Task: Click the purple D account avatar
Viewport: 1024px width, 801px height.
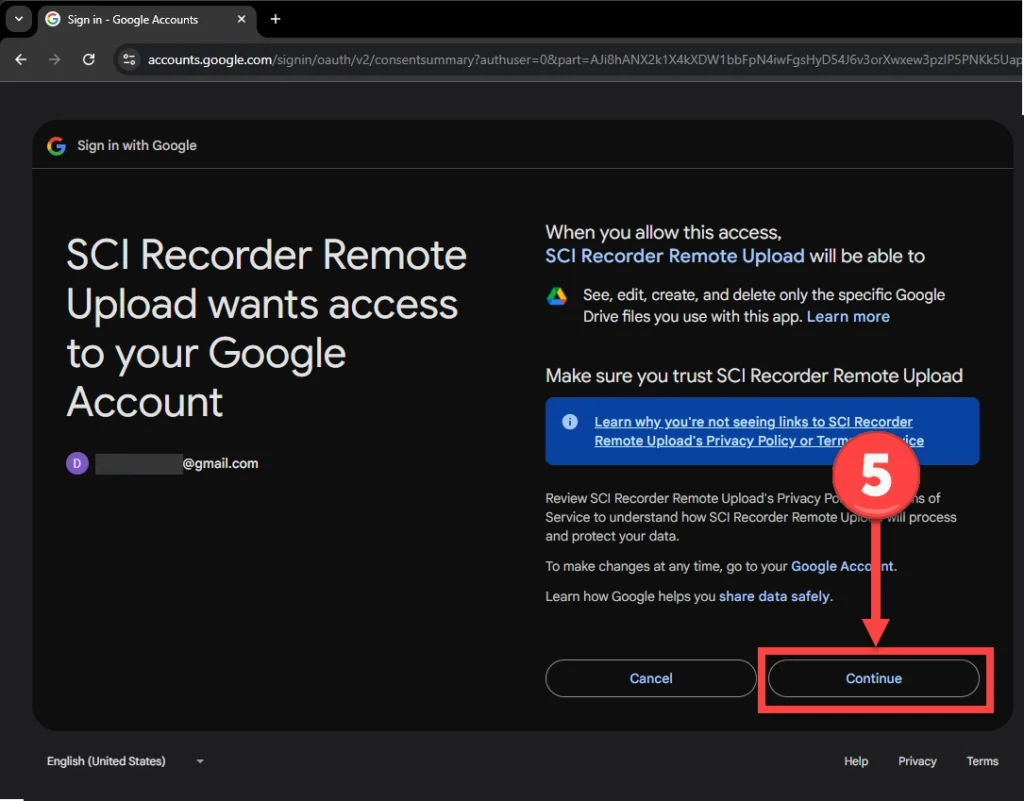Action: tap(77, 463)
